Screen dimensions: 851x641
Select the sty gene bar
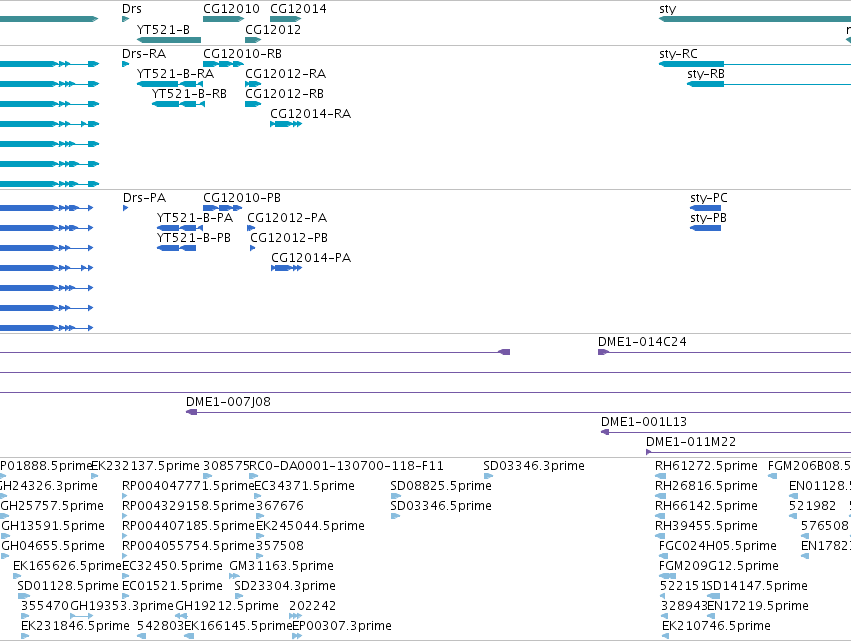pyautogui.click(x=755, y=19)
